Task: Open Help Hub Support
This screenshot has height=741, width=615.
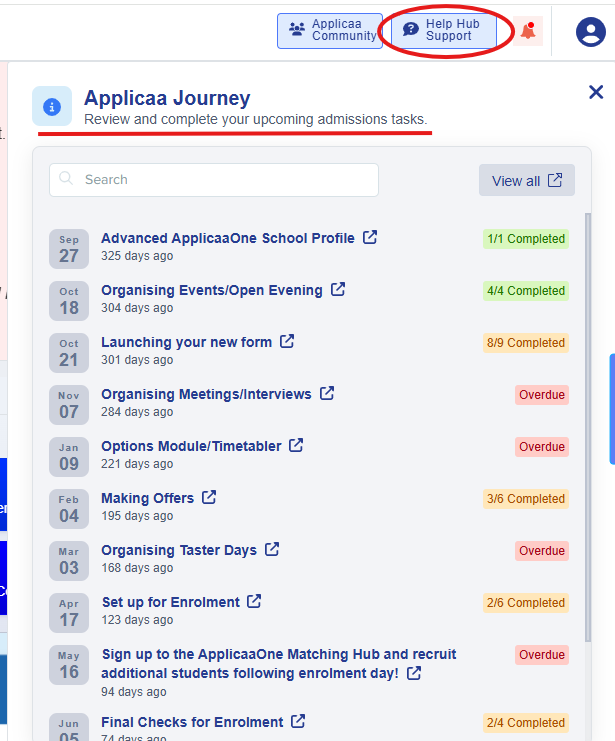Action: point(443,31)
